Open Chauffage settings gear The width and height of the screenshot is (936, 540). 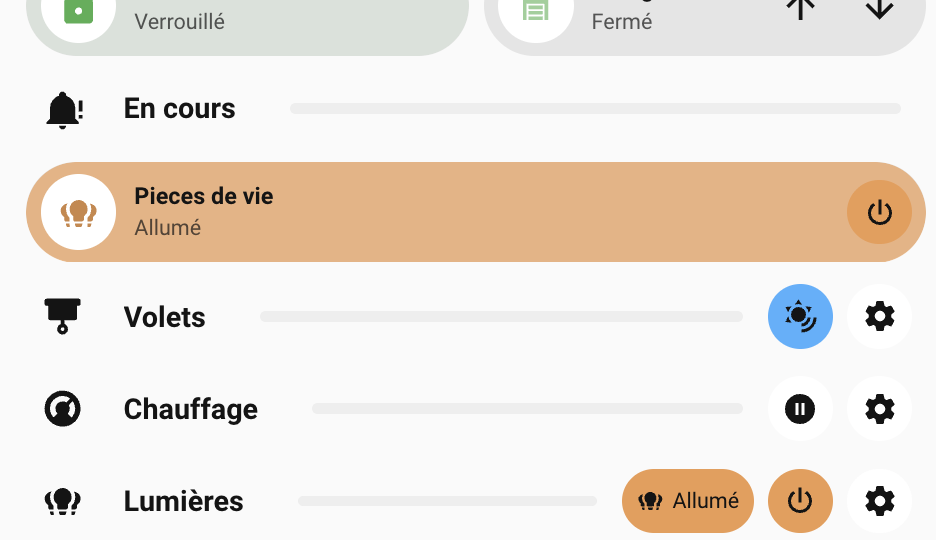tap(879, 409)
